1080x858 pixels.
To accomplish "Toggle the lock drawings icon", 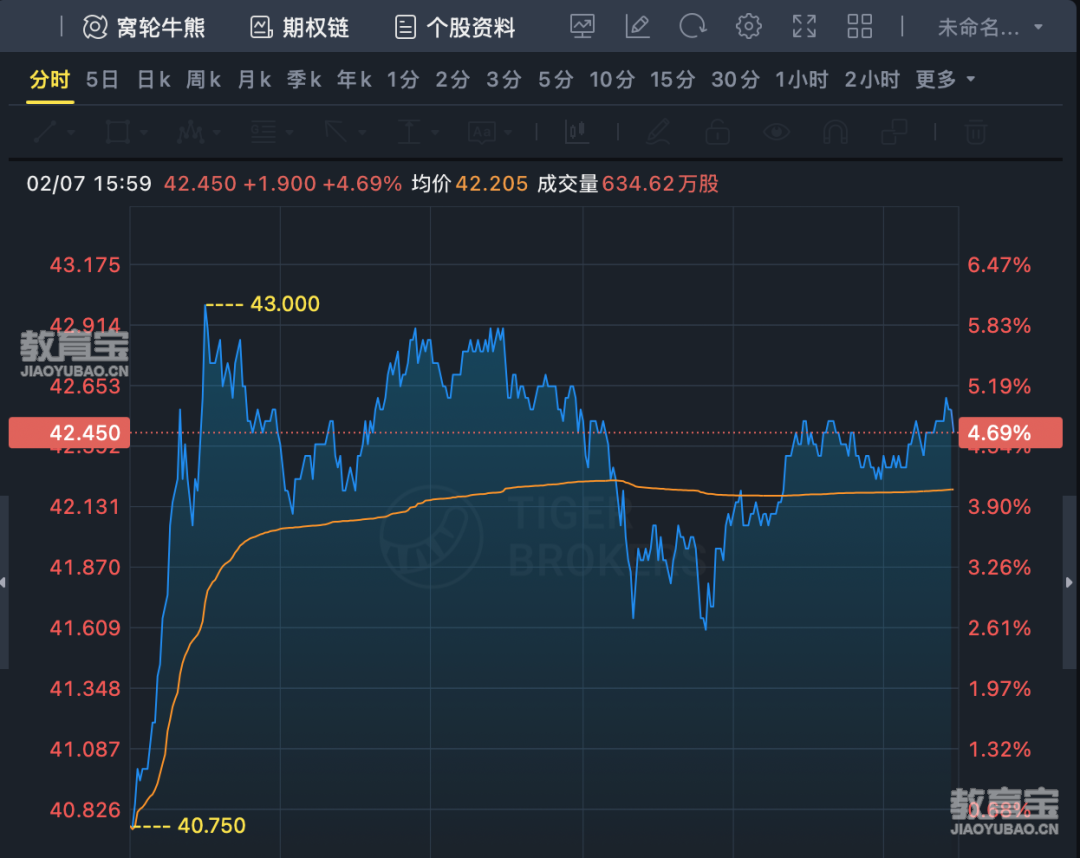I will tap(718, 131).
